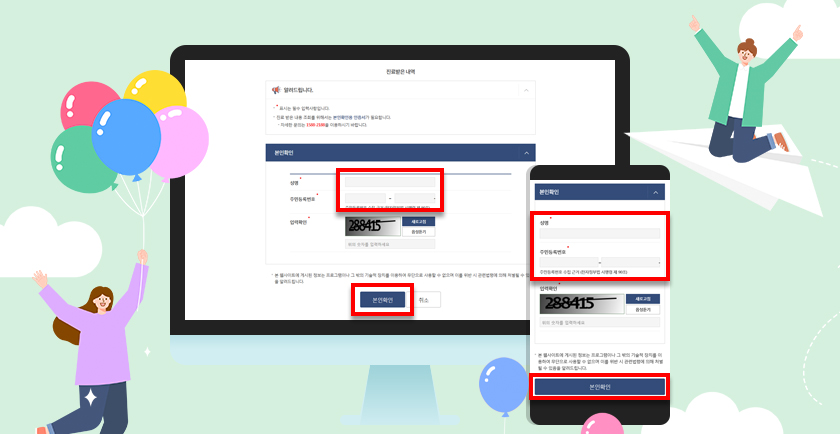Click the wide 본인확인 button on phone
840x434 pixels.
[600, 387]
